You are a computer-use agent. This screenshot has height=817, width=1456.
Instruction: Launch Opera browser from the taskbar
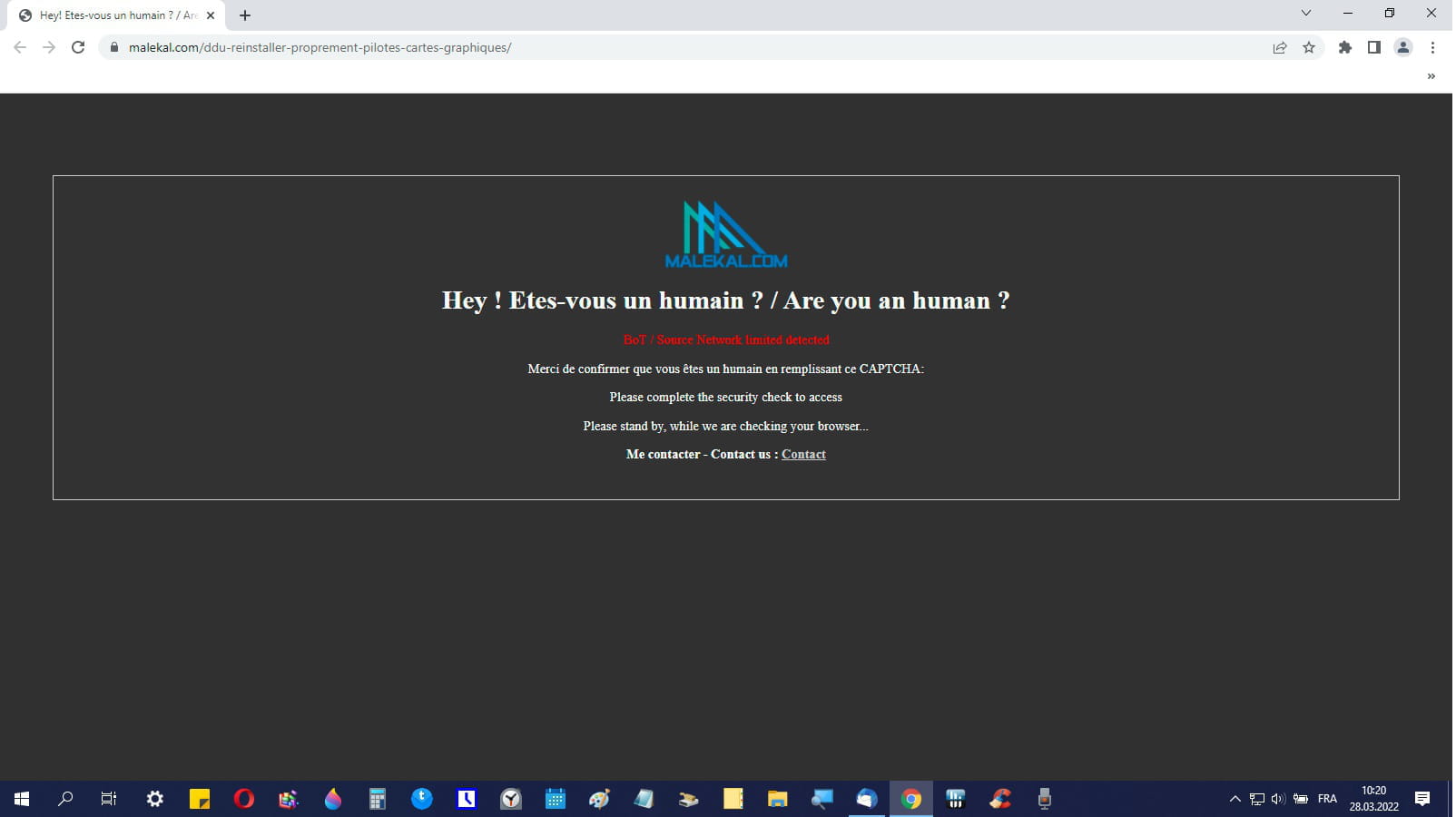click(x=244, y=799)
